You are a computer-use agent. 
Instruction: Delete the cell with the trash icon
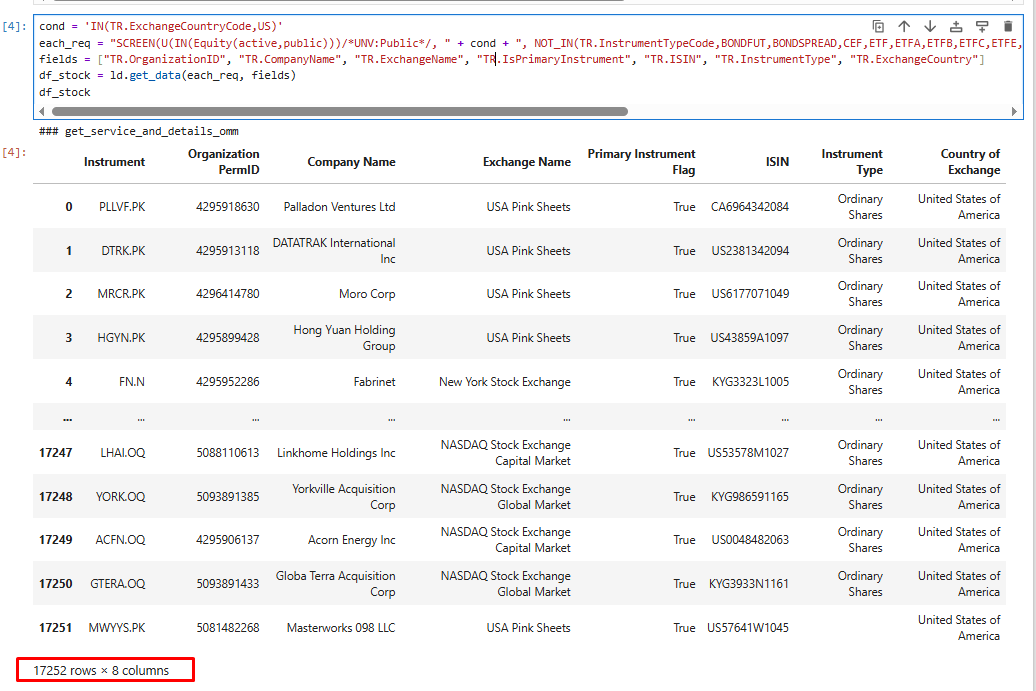[x=1008, y=26]
